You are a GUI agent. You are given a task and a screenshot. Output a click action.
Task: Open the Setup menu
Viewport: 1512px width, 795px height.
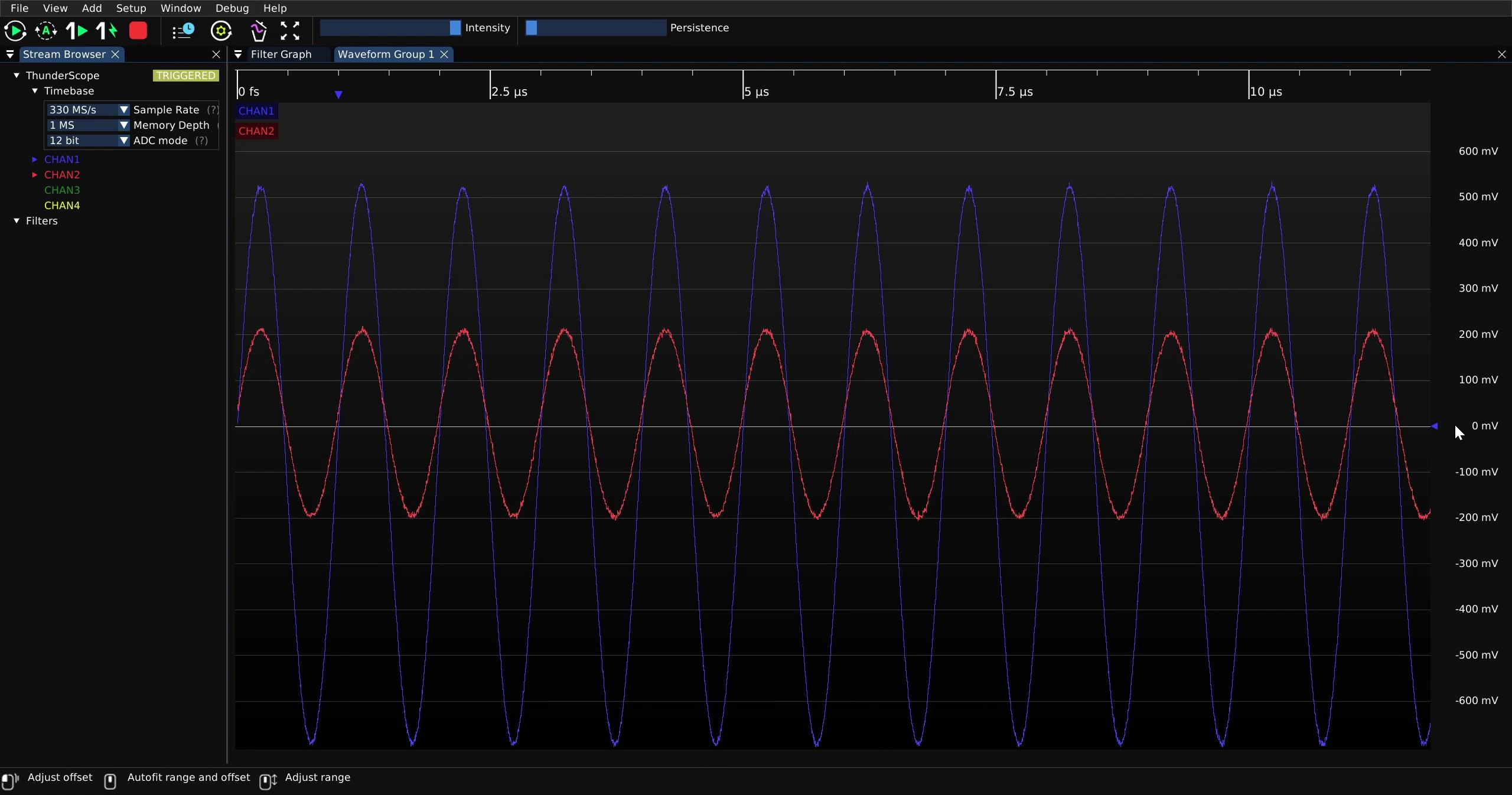pos(131,8)
